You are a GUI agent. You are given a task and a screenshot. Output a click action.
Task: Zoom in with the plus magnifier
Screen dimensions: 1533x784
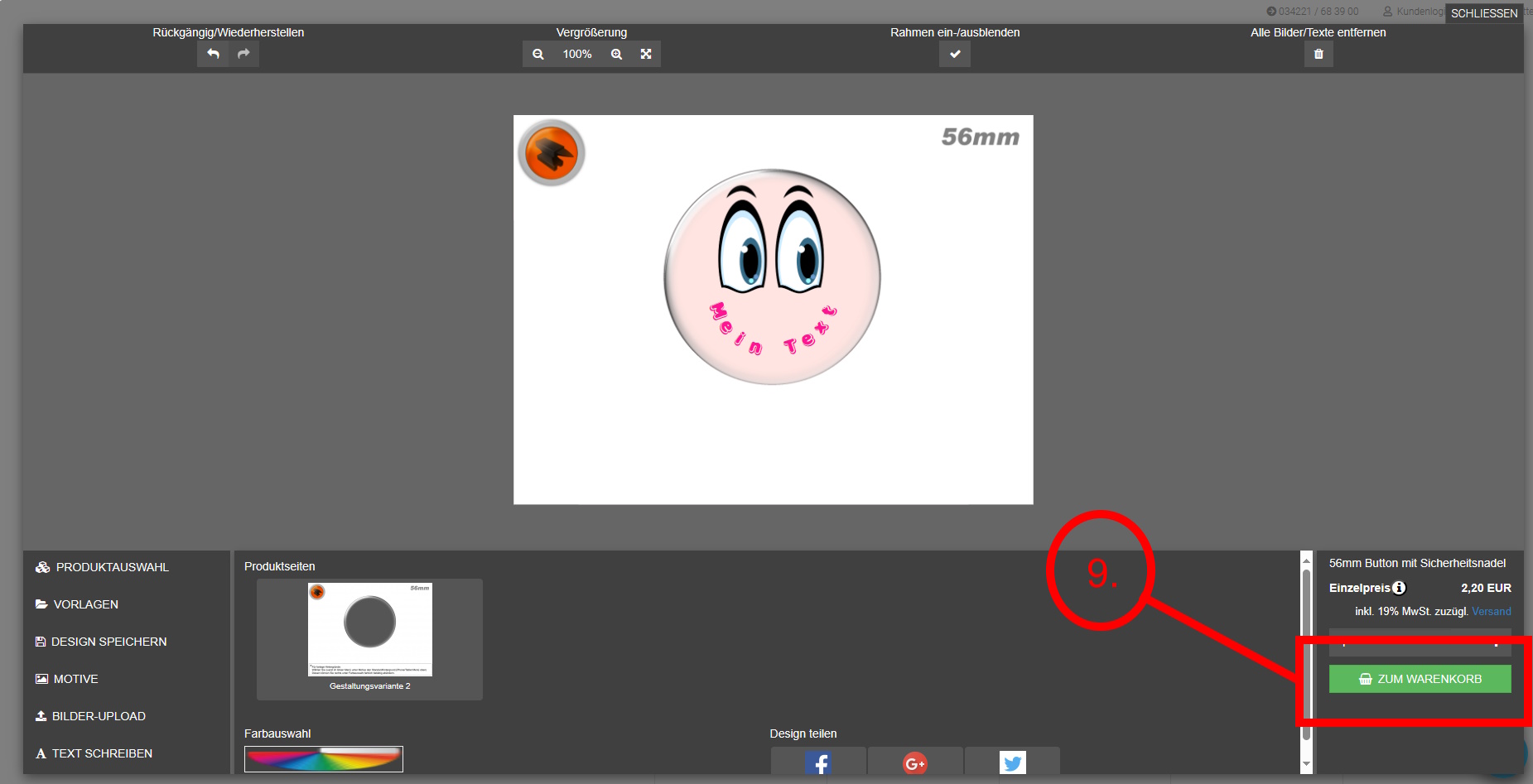616,54
